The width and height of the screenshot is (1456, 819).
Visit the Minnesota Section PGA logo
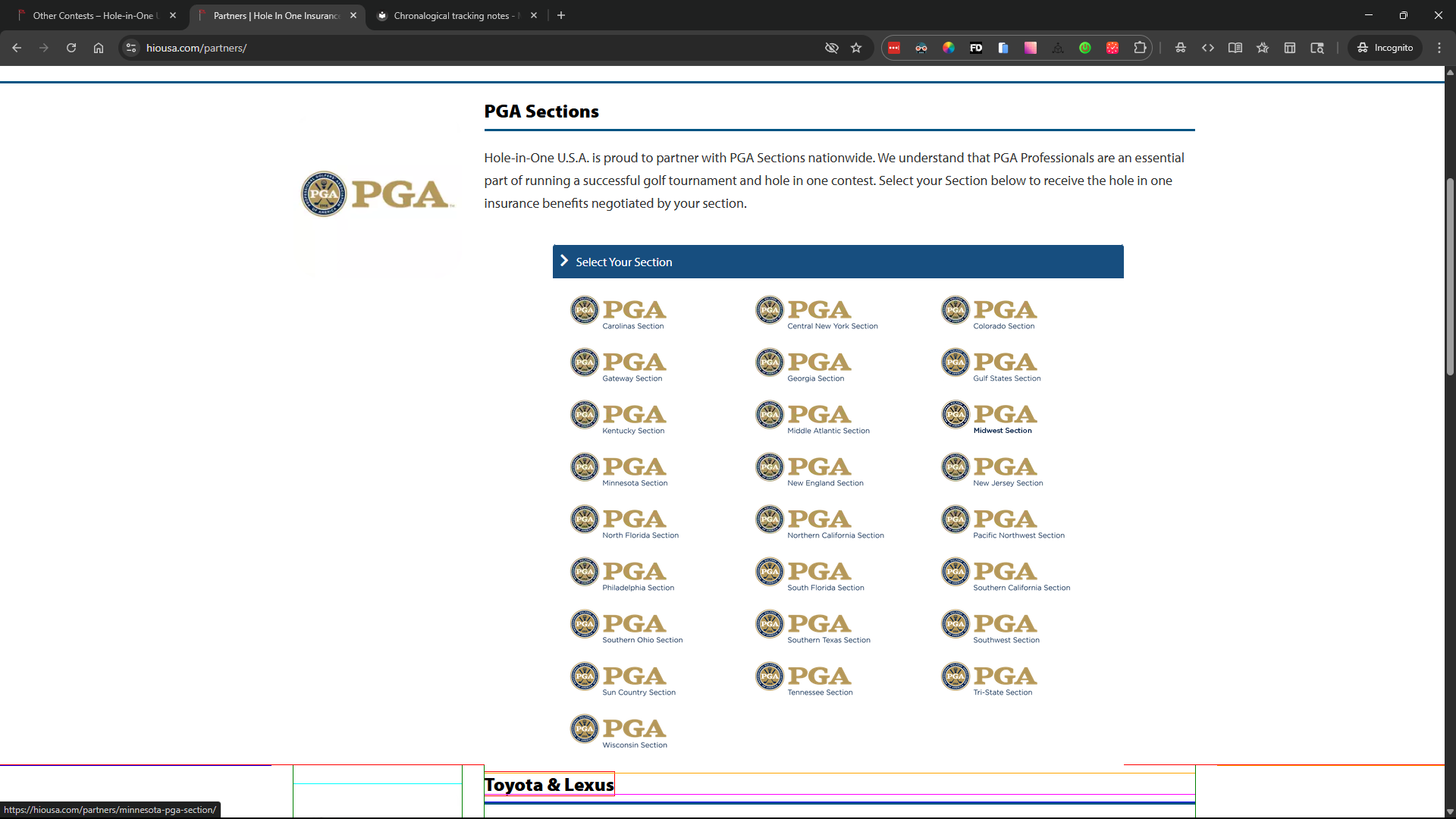pyautogui.click(x=619, y=469)
